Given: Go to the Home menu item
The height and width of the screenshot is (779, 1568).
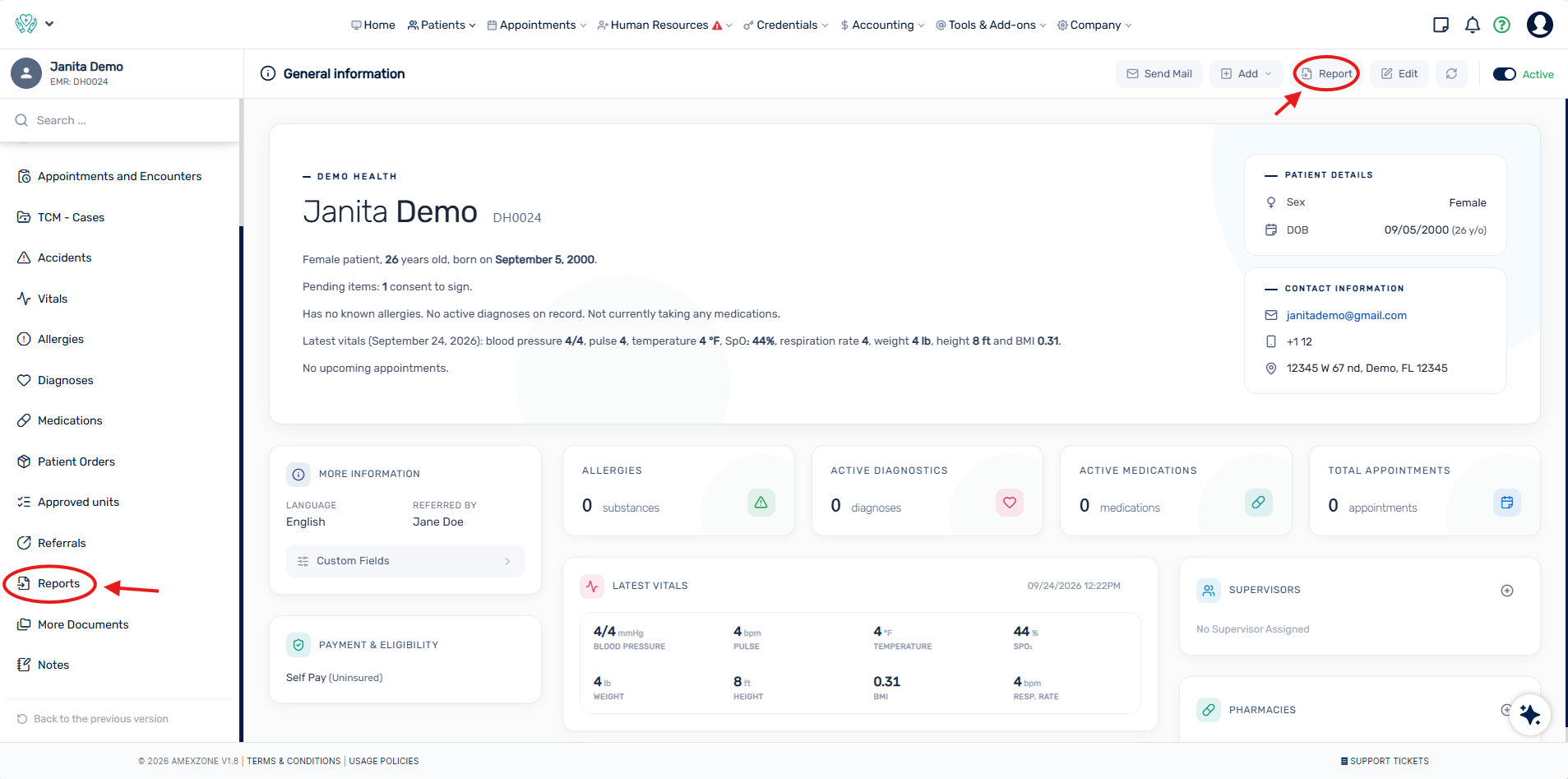Looking at the screenshot, I should (x=373, y=26).
